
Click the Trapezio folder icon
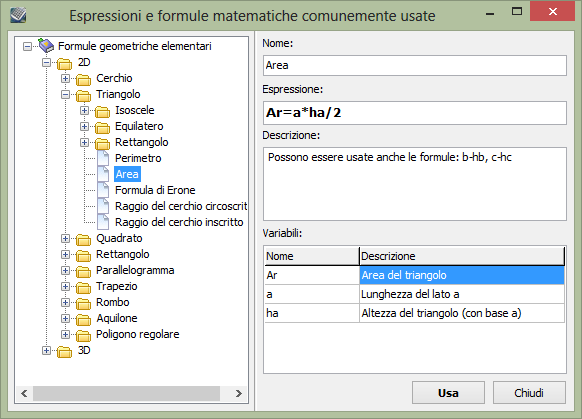tap(83, 287)
